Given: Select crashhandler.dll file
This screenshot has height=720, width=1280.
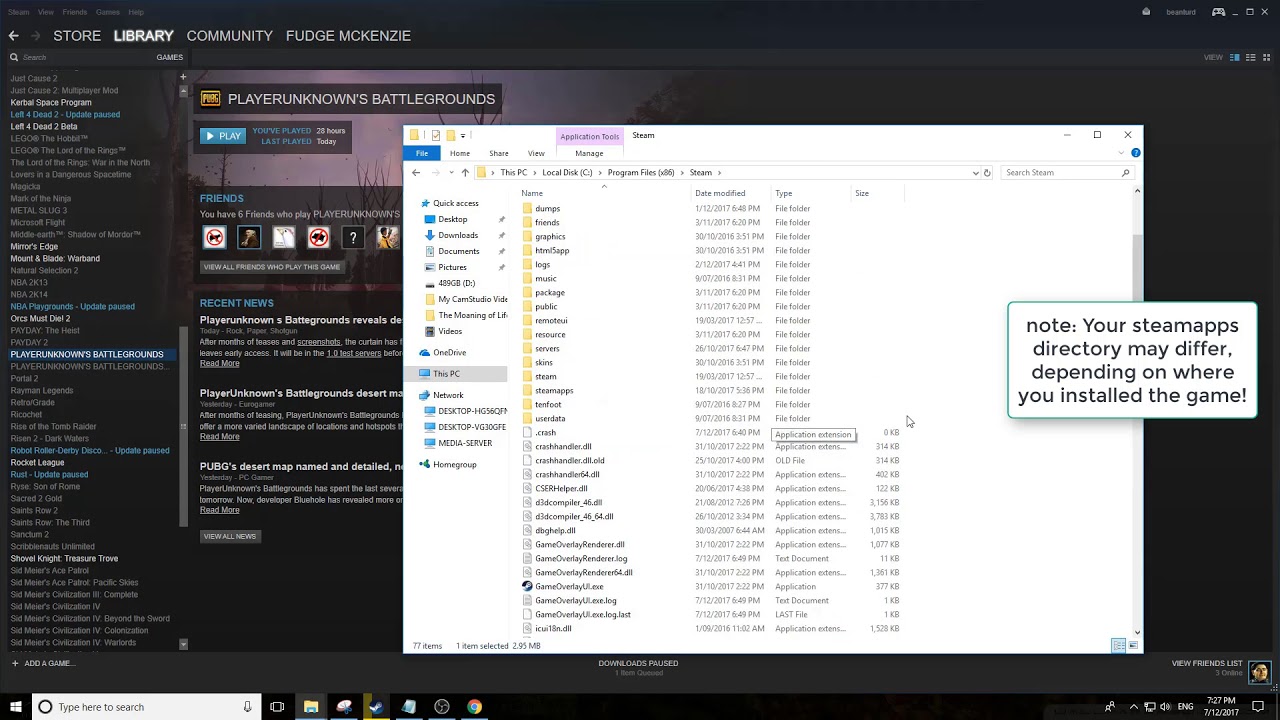Looking at the screenshot, I should (x=563, y=446).
